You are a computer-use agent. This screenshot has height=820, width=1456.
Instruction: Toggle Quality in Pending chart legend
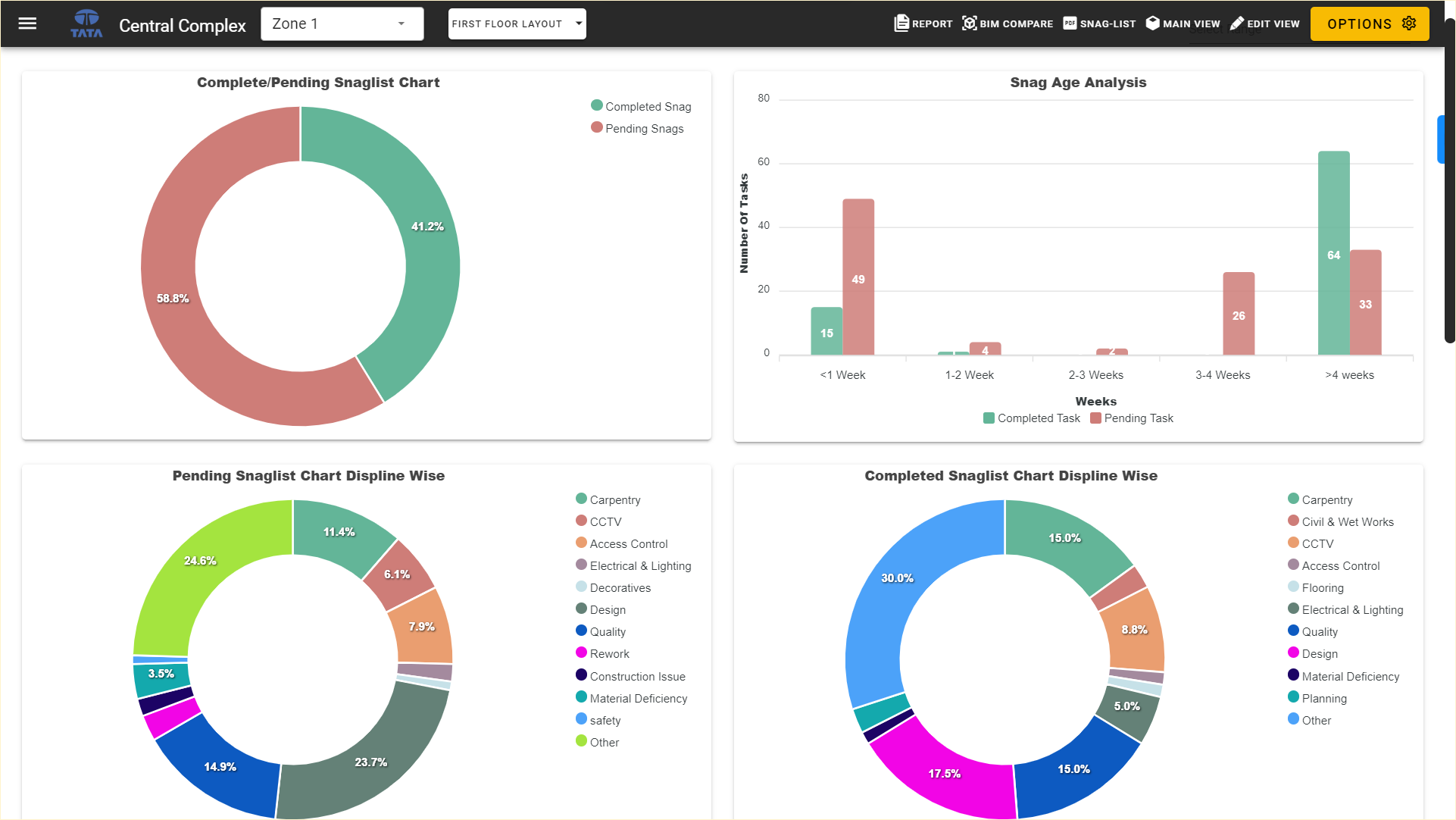point(601,631)
